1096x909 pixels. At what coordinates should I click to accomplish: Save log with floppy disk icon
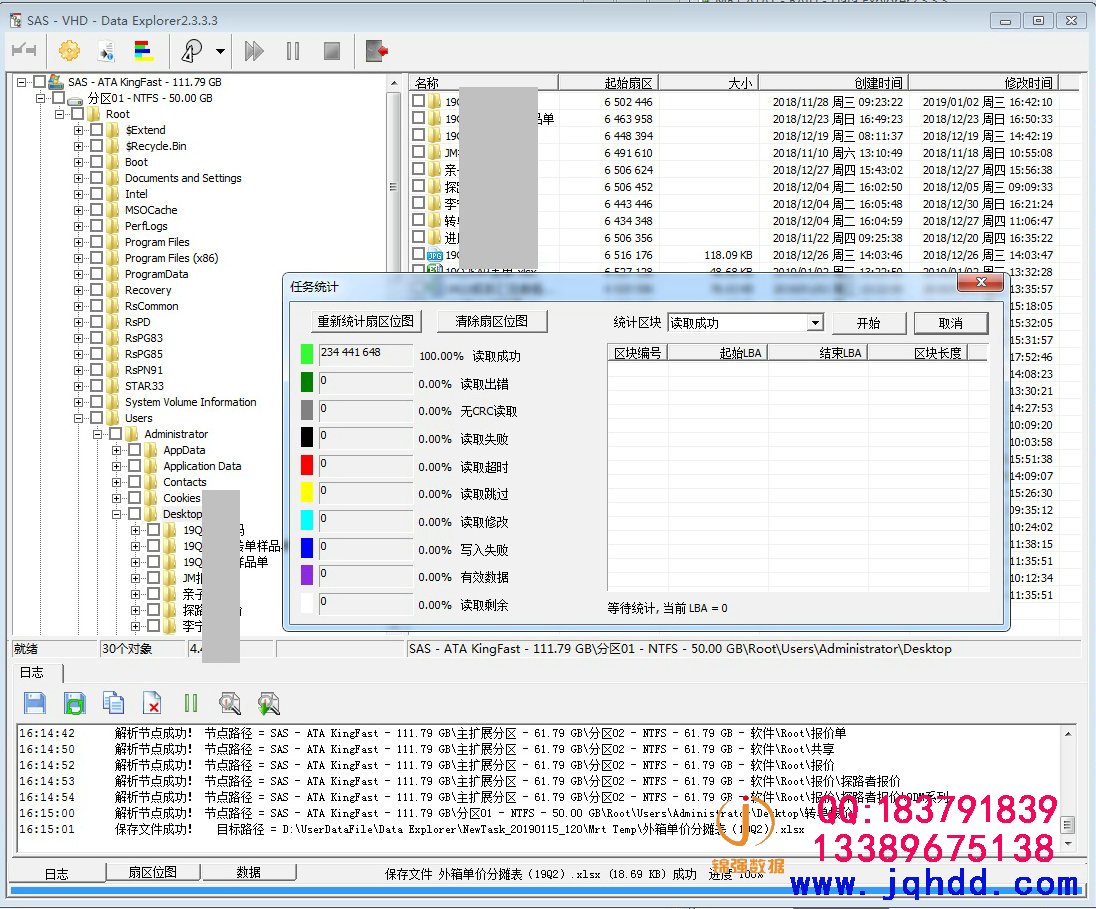pyautogui.click(x=34, y=703)
